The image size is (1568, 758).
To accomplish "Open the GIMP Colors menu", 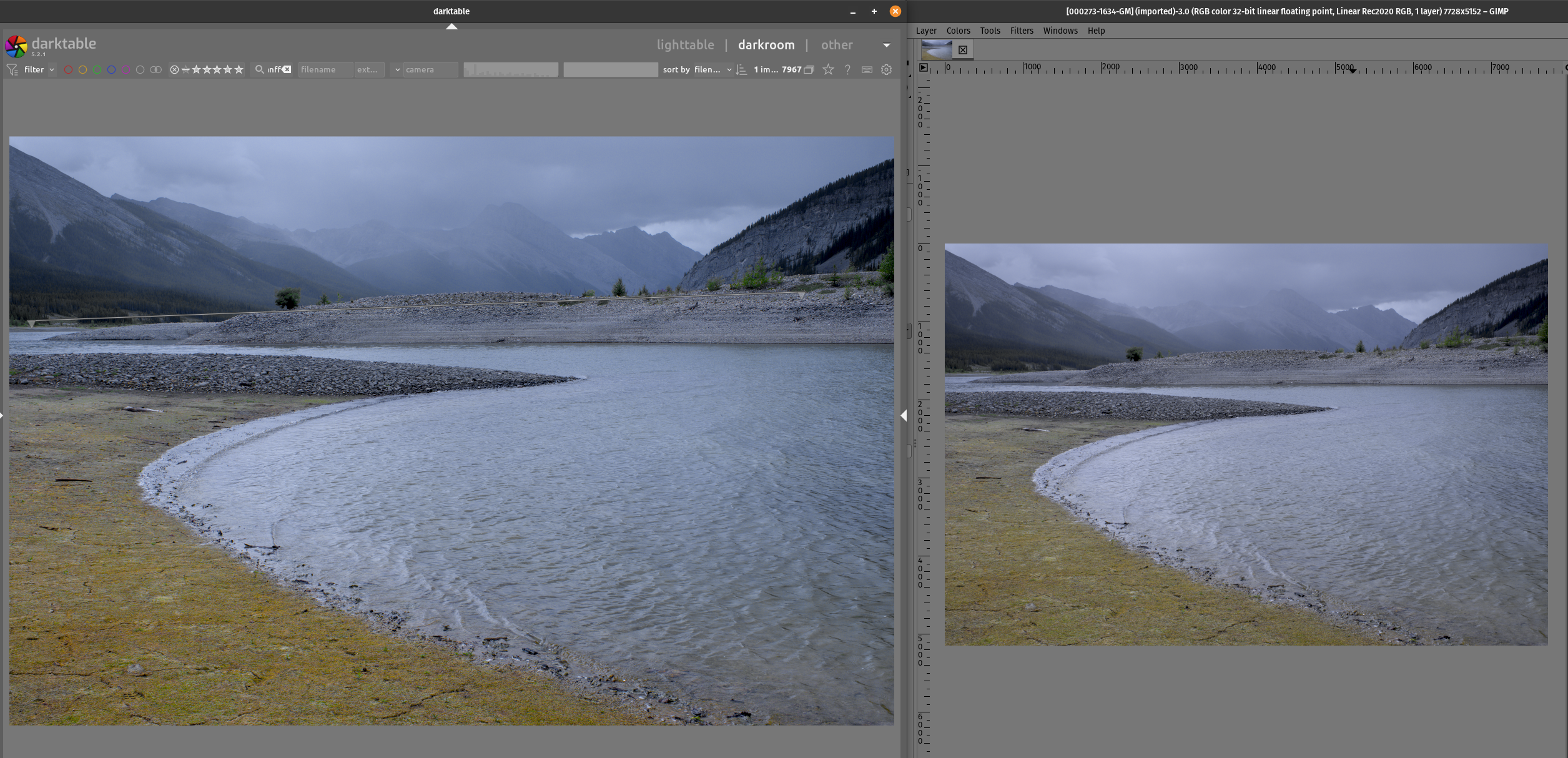I will coord(958,31).
